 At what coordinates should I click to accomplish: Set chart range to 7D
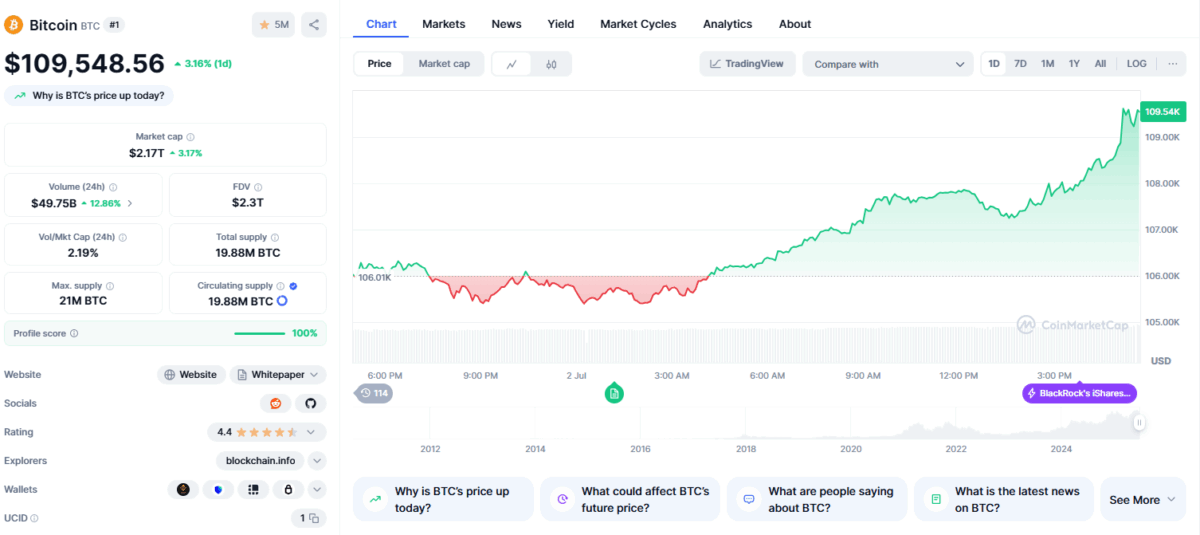1020,63
